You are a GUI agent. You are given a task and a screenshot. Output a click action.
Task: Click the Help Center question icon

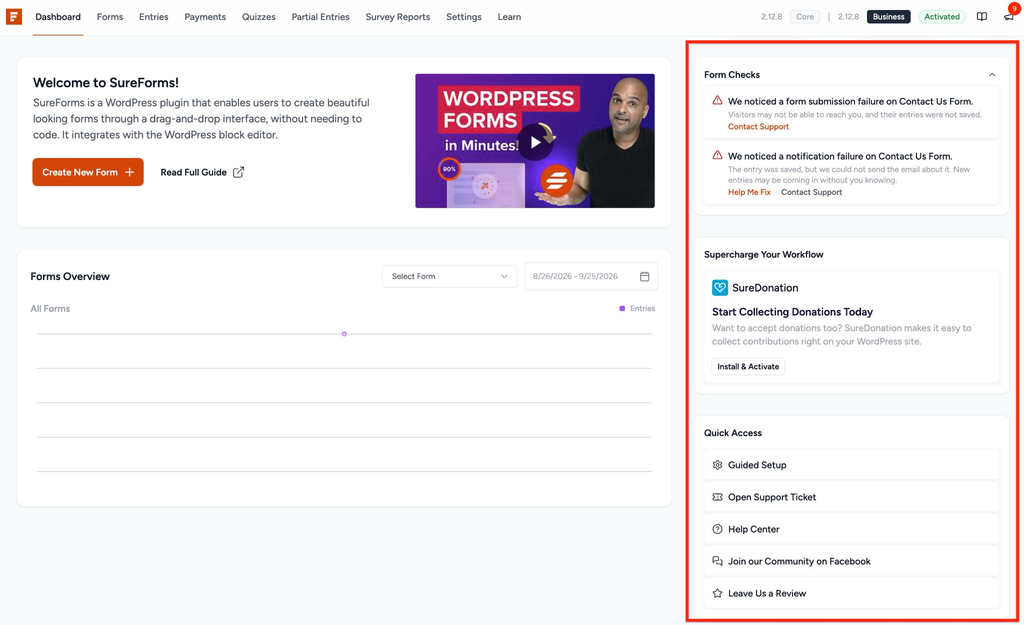coord(717,529)
